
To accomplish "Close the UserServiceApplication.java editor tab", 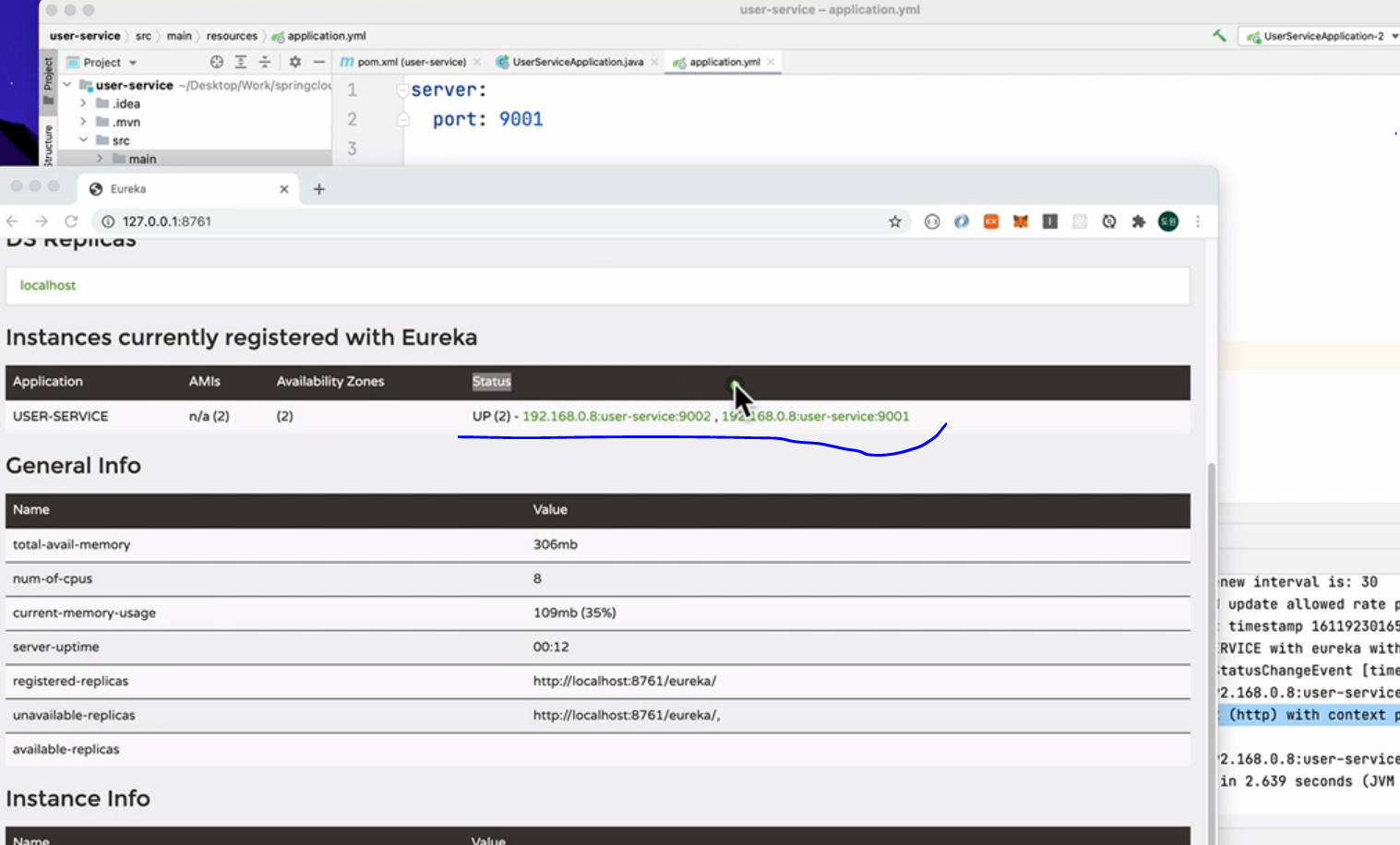I will point(654,62).
